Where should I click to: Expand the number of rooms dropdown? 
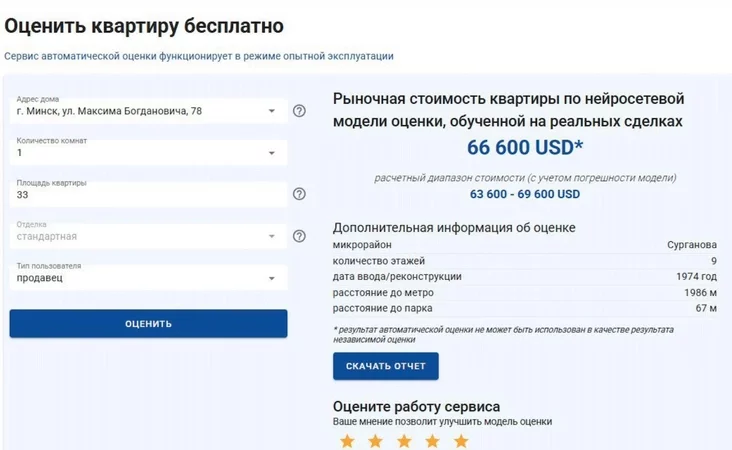click(272, 153)
